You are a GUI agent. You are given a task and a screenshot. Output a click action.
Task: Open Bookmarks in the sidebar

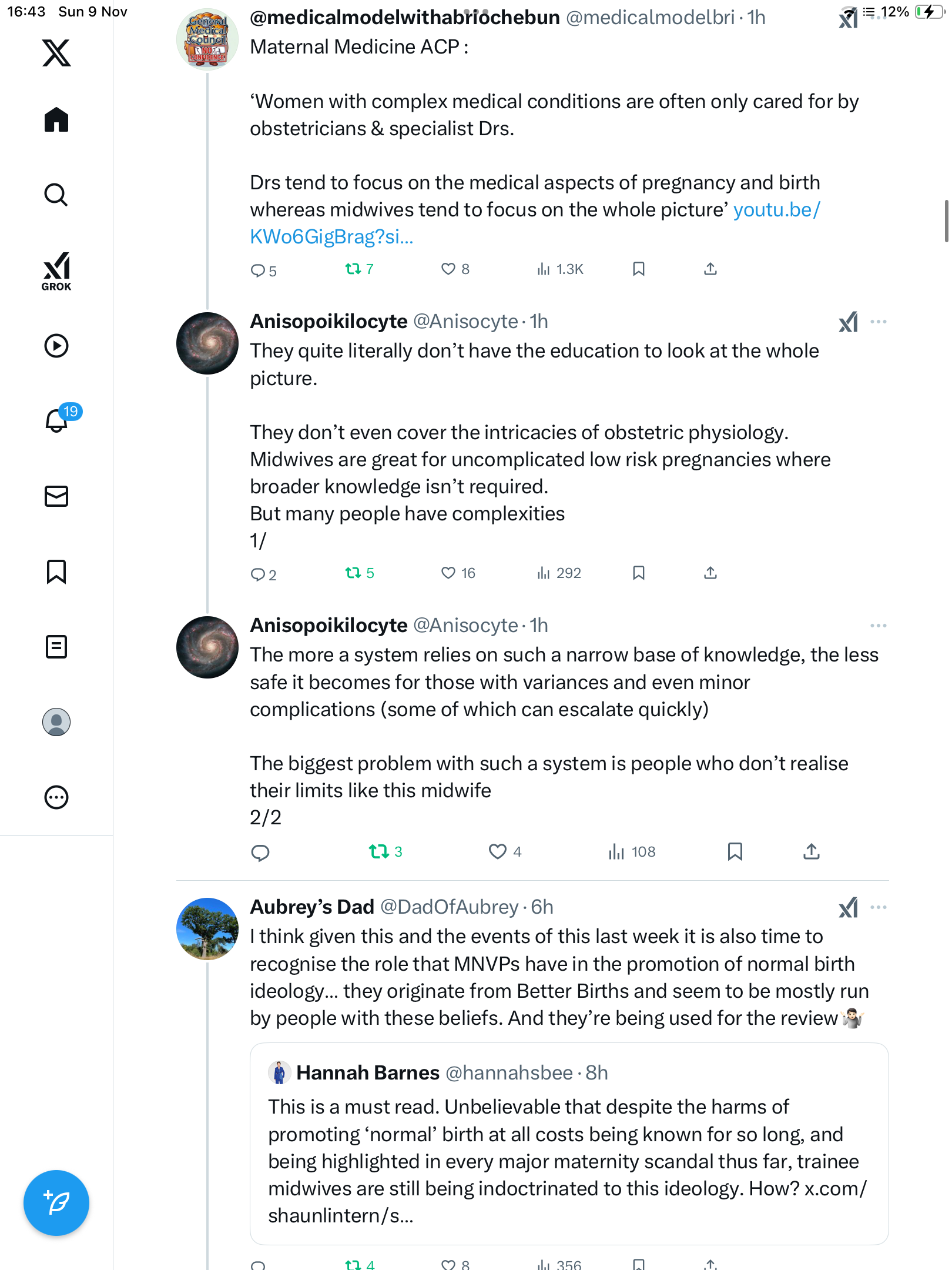click(x=56, y=571)
